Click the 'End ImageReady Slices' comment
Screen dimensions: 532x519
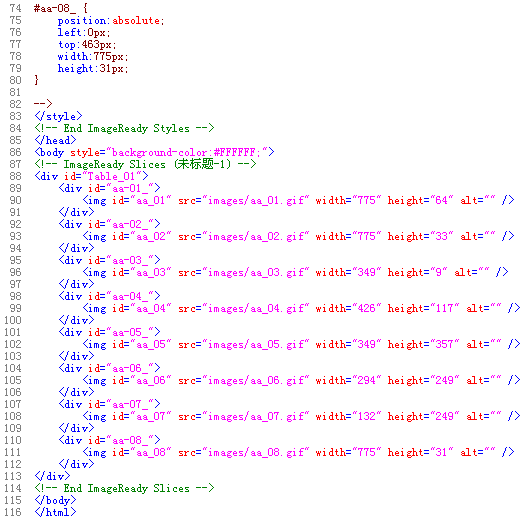pos(124,488)
